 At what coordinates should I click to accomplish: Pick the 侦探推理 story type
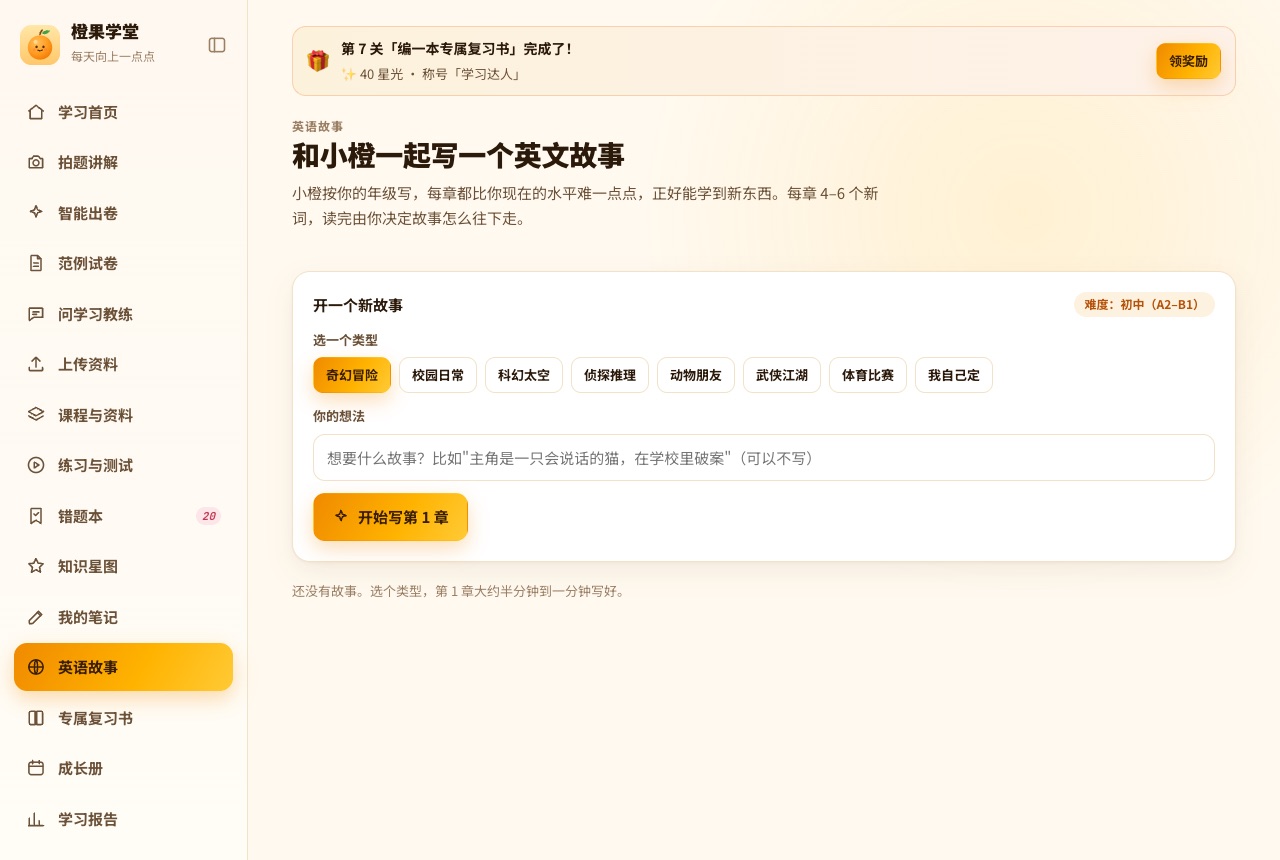point(610,375)
